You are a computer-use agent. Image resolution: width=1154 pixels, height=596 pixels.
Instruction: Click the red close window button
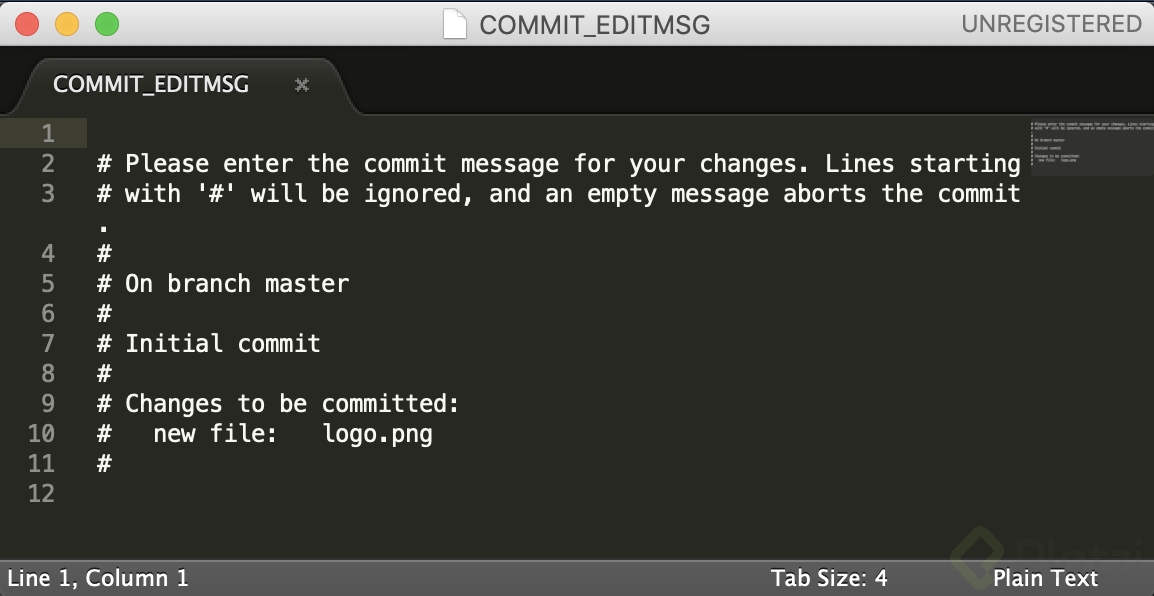point(27,24)
